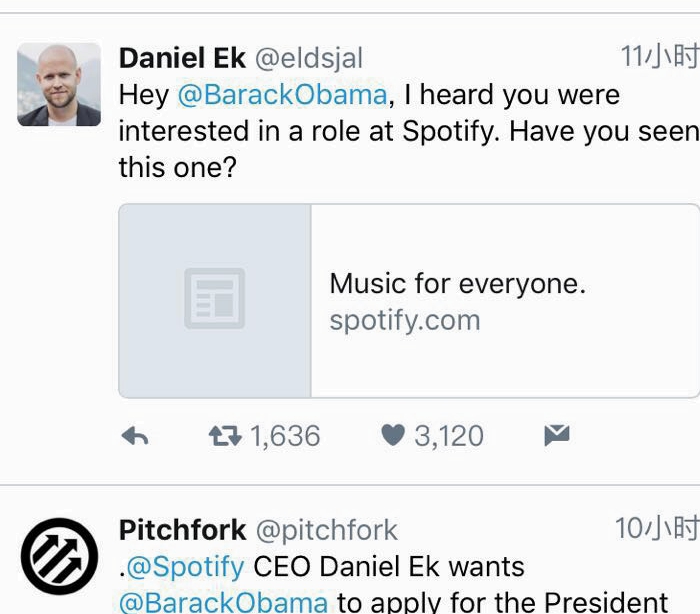Open @BarackObama mention in Pitchfork's tweet
Screen dimensions: 700x614
[x=223, y=602]
